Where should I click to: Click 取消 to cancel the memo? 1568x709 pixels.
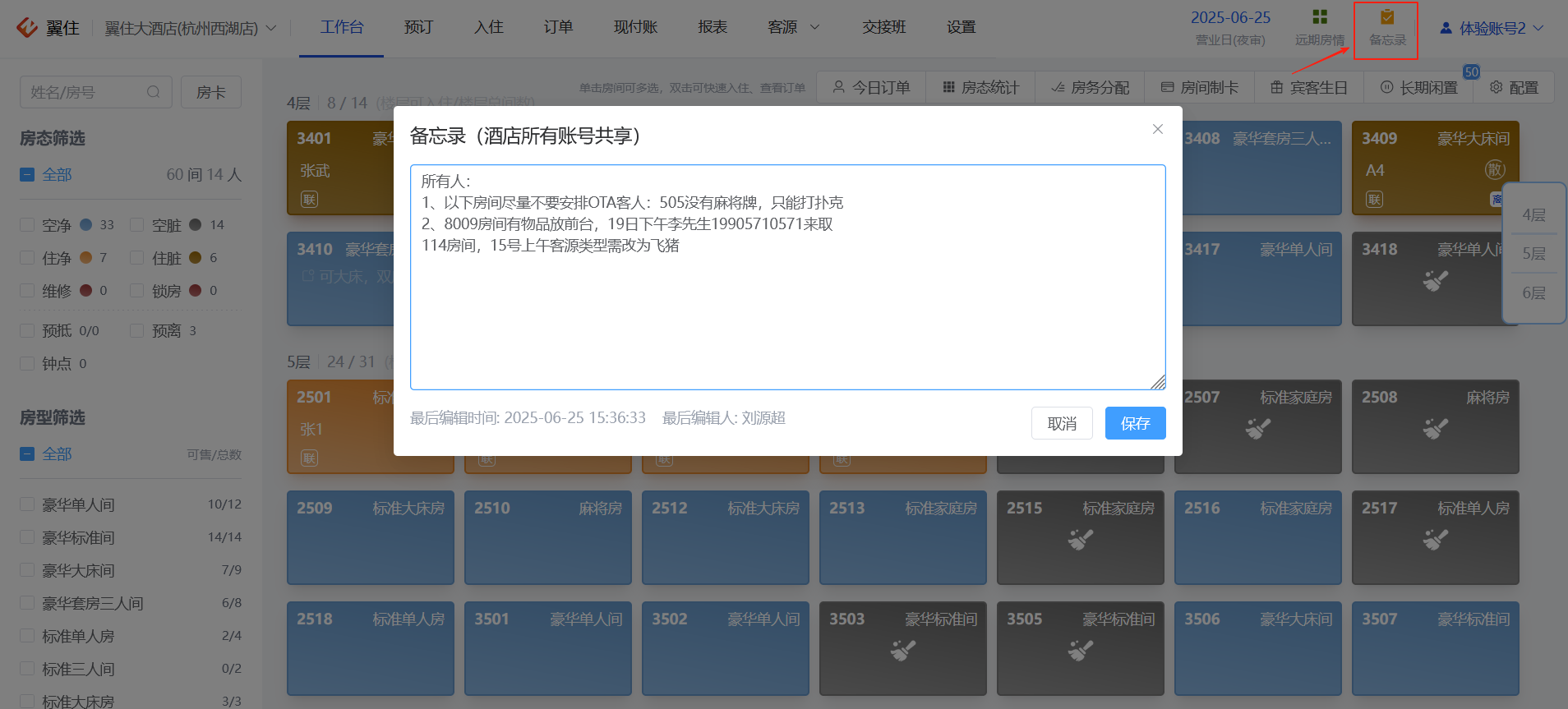(x=1062, y=423)
